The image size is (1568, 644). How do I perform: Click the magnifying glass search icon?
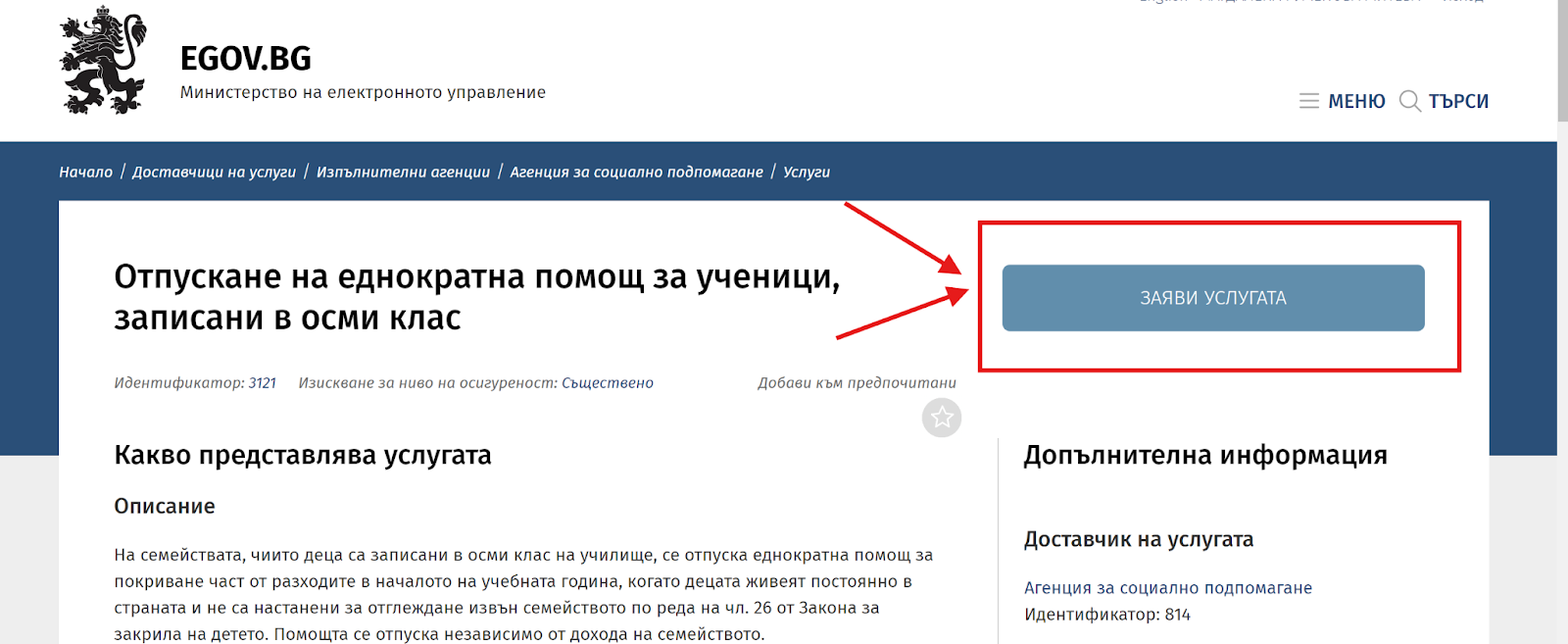tap(1410, 101)
